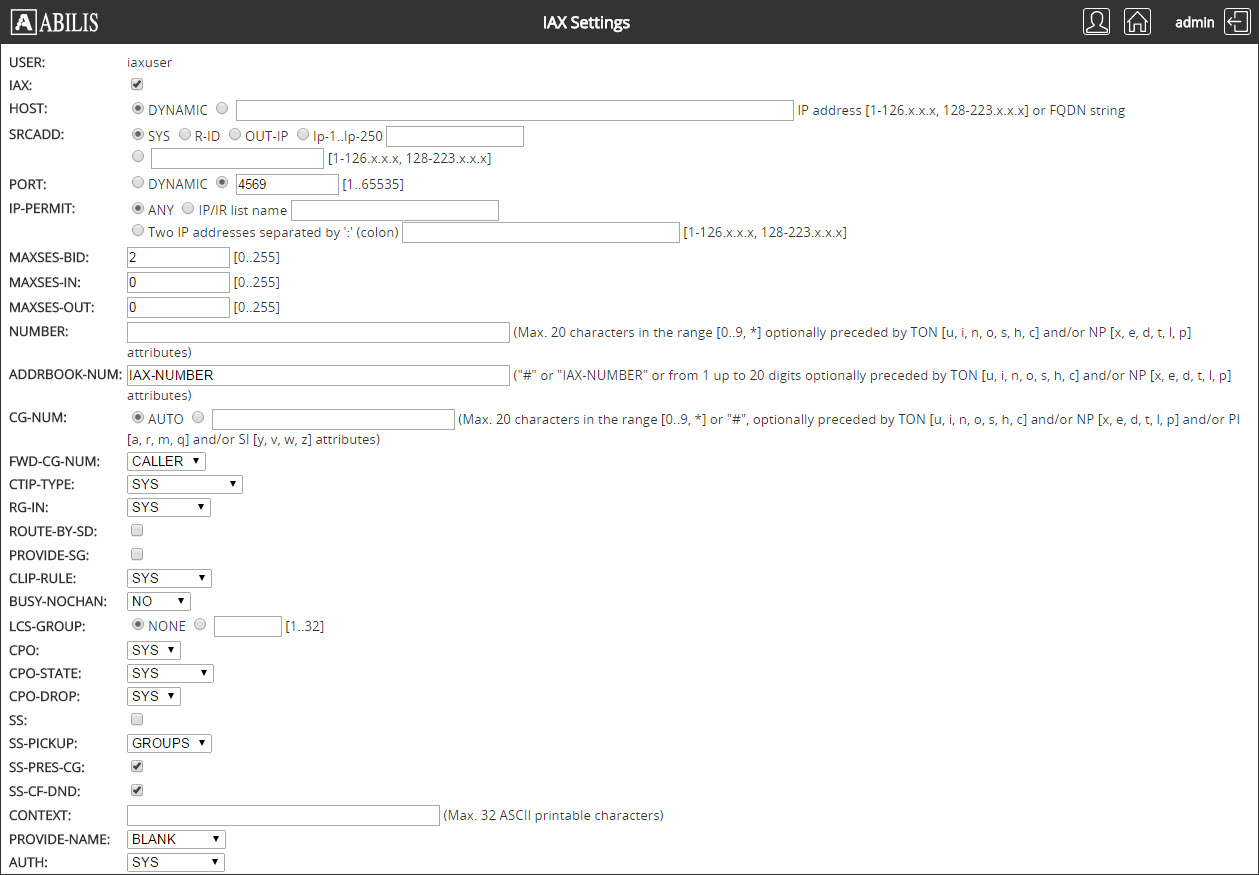Select DYNAMIC port radio button
Screen dimensions: 1259x875
[138, 183]
